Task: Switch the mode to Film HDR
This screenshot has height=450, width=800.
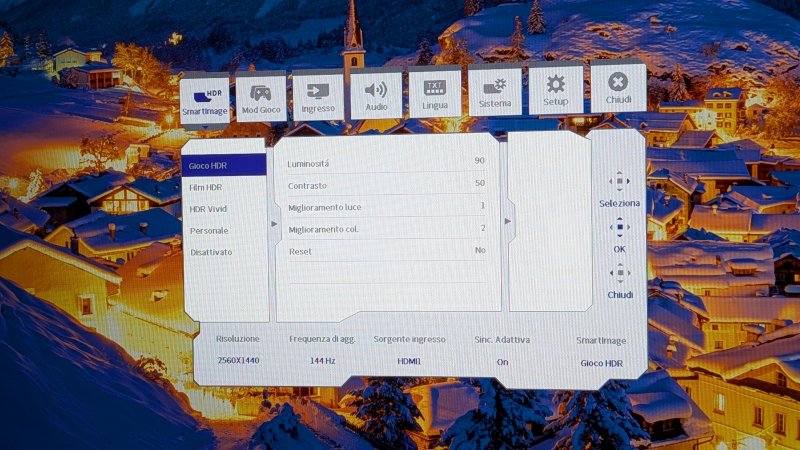Action: click(206, 187)
